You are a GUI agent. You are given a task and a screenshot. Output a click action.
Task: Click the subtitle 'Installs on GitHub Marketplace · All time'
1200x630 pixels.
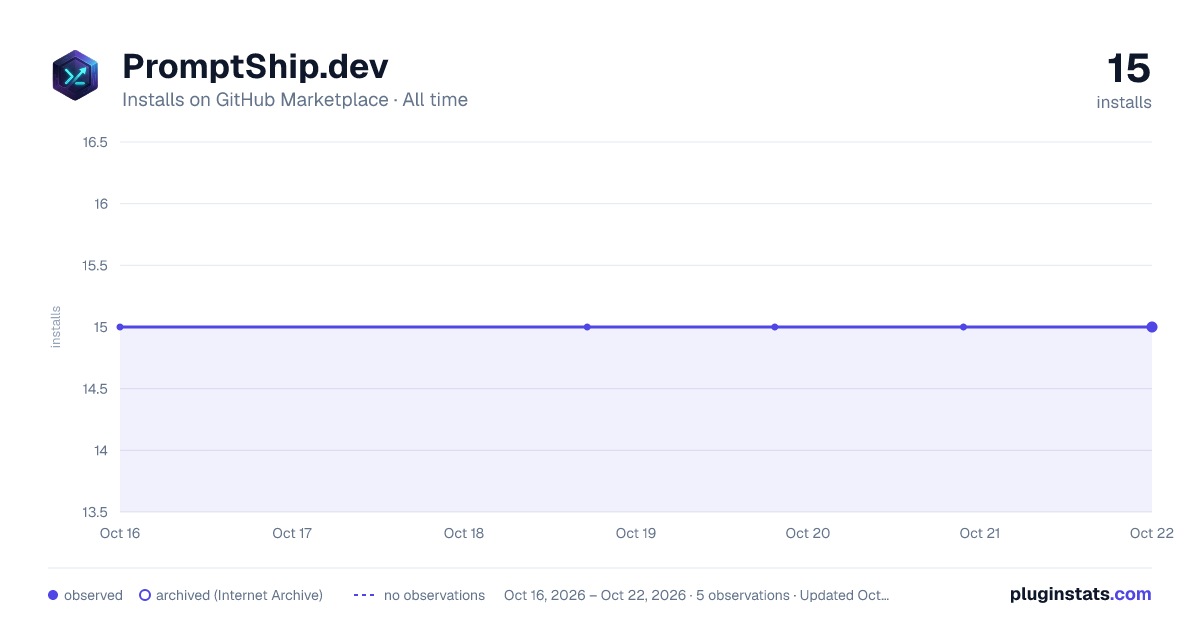point(295,100)
